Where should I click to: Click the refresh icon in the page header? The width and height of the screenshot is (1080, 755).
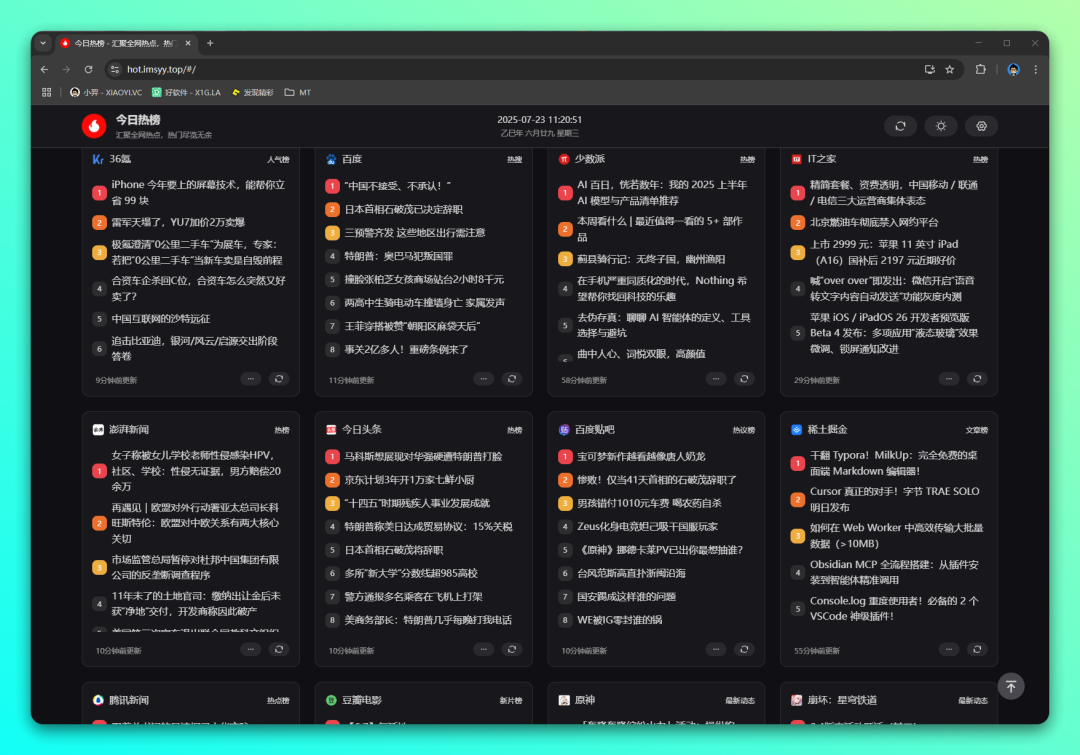pos(900,126)
